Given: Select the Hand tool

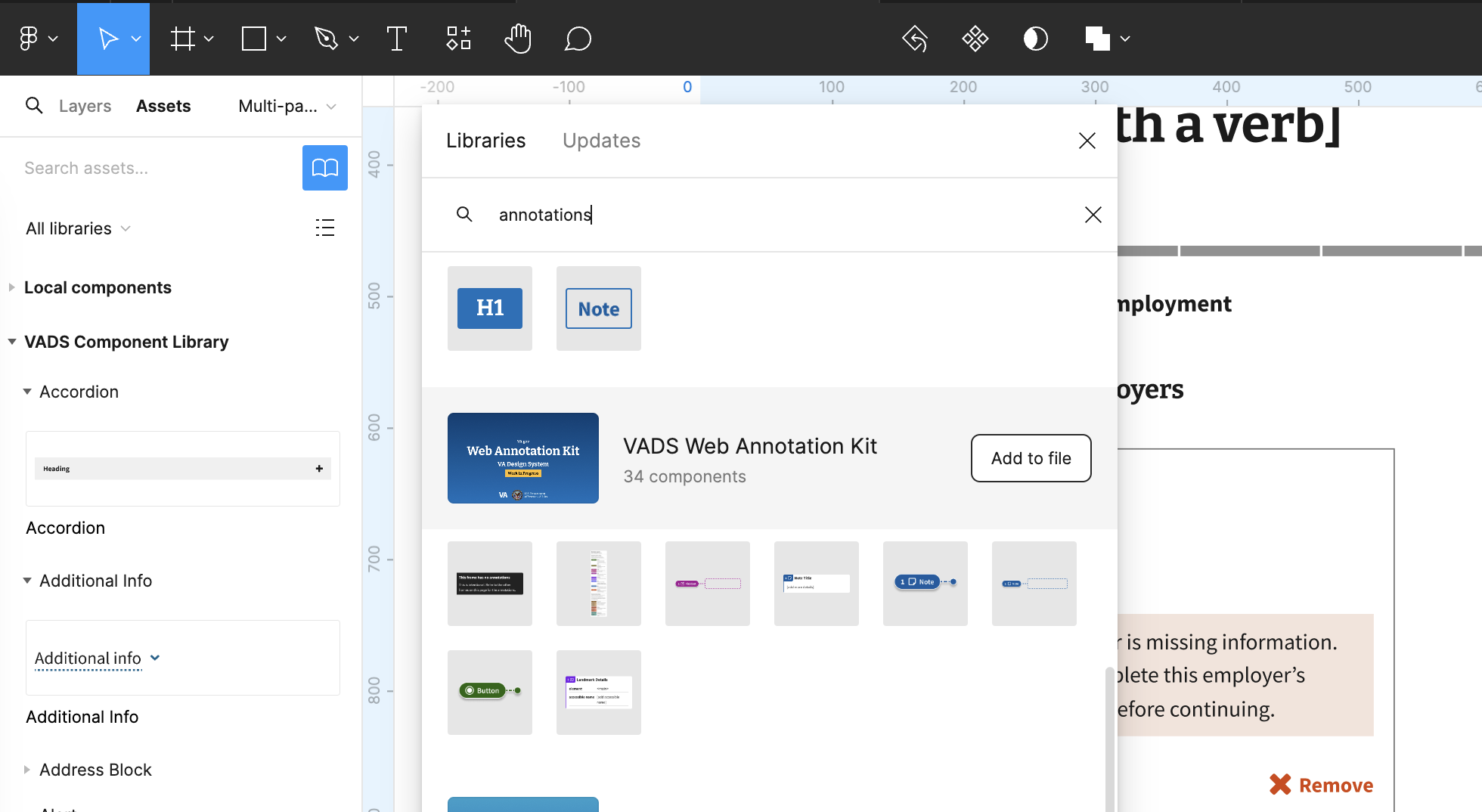Looking at the screenshot, I should (x=518, y=38).
